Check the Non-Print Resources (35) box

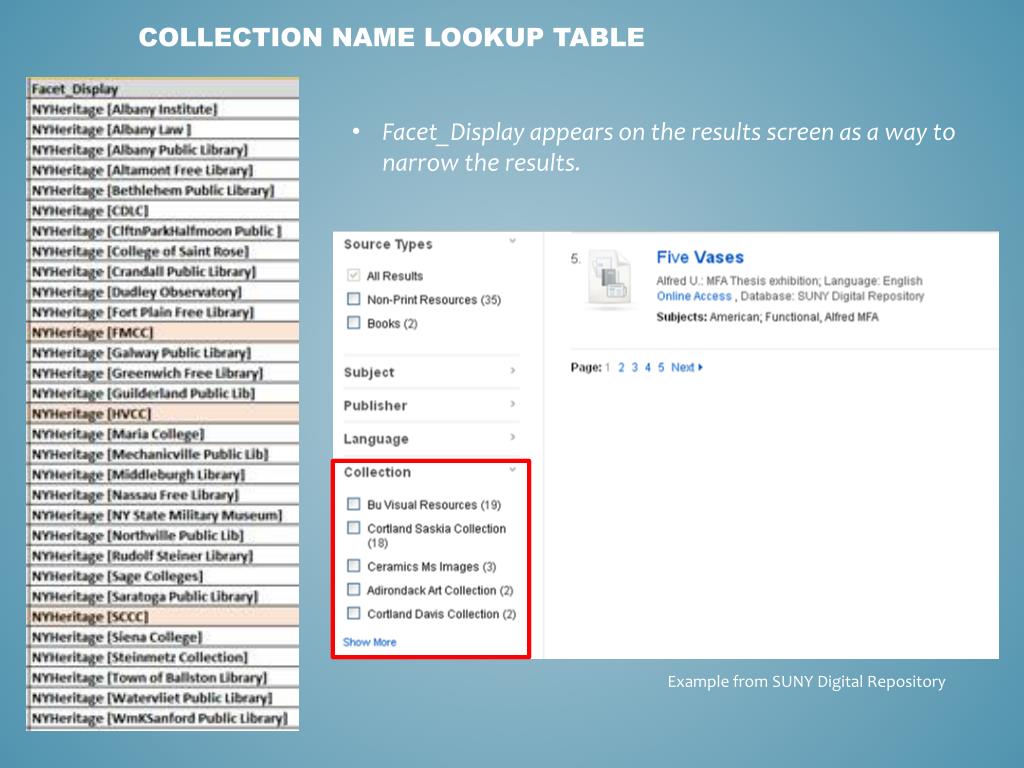pos(353,299)
